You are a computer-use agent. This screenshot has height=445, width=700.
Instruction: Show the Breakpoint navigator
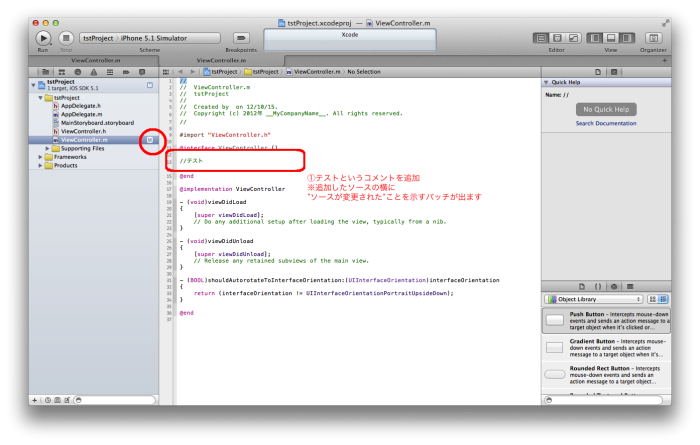(x=126, y=72)
